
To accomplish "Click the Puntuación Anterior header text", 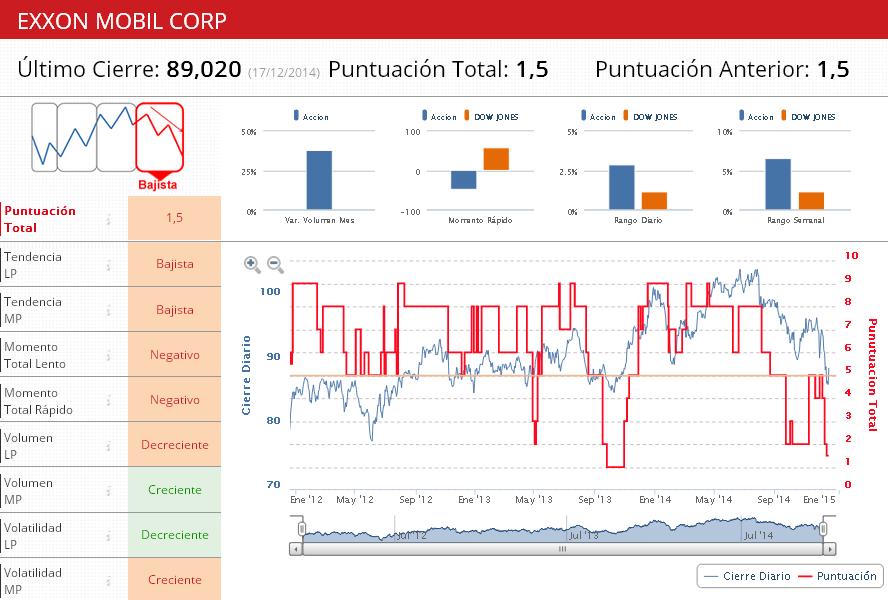I will click(x=703, y=69).
